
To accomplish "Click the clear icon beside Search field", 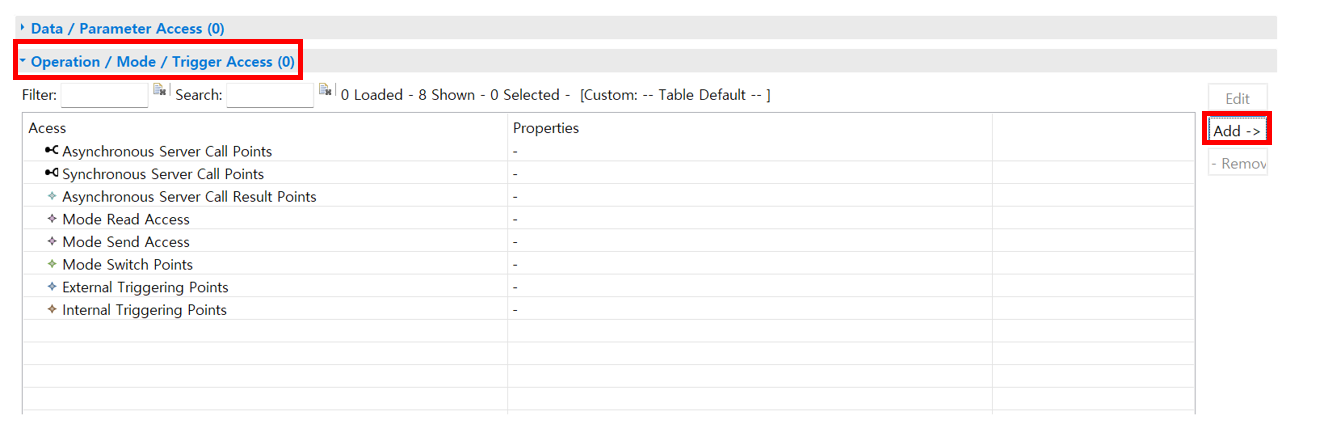I will coord(325,91).
